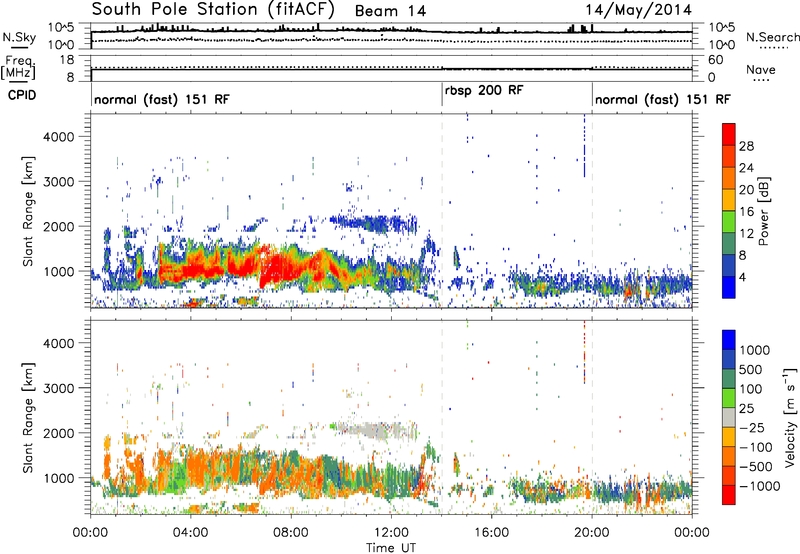Screen dimensions: 800x554
Task: Click the date '14/May/2014'
Action: click(x=638, y=10)
